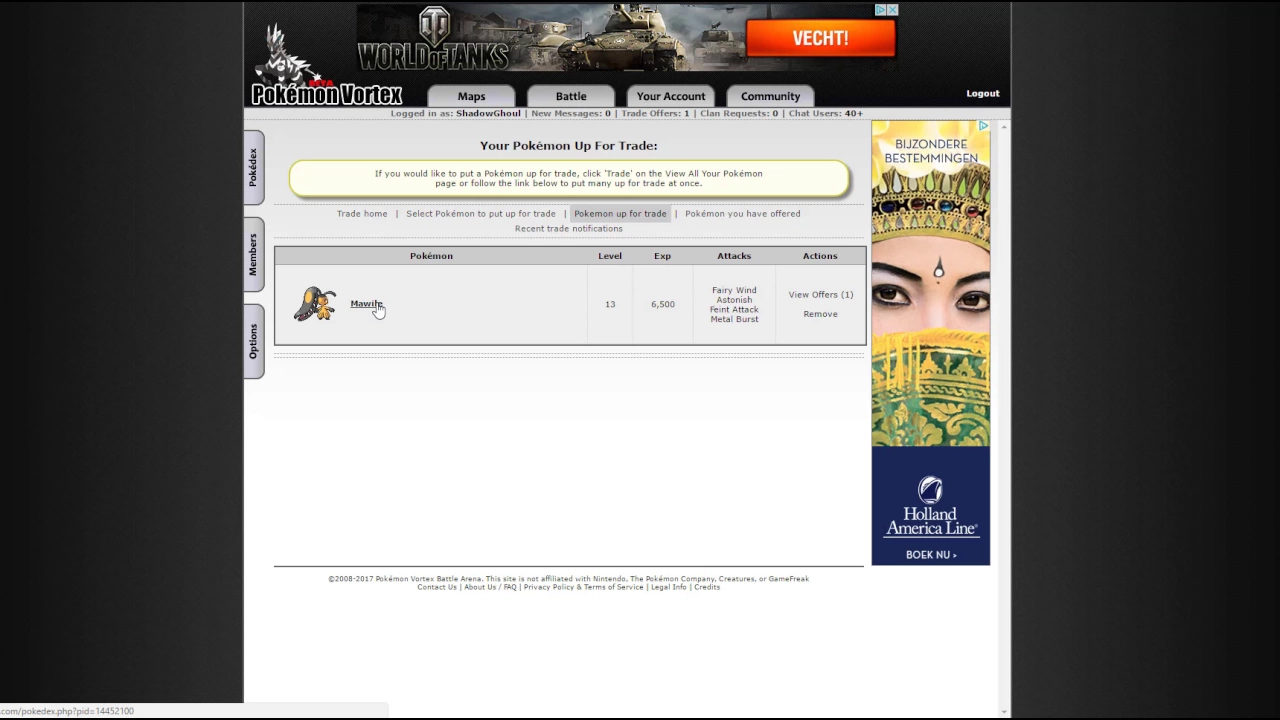Open the Maps tab

pos(471,96)
